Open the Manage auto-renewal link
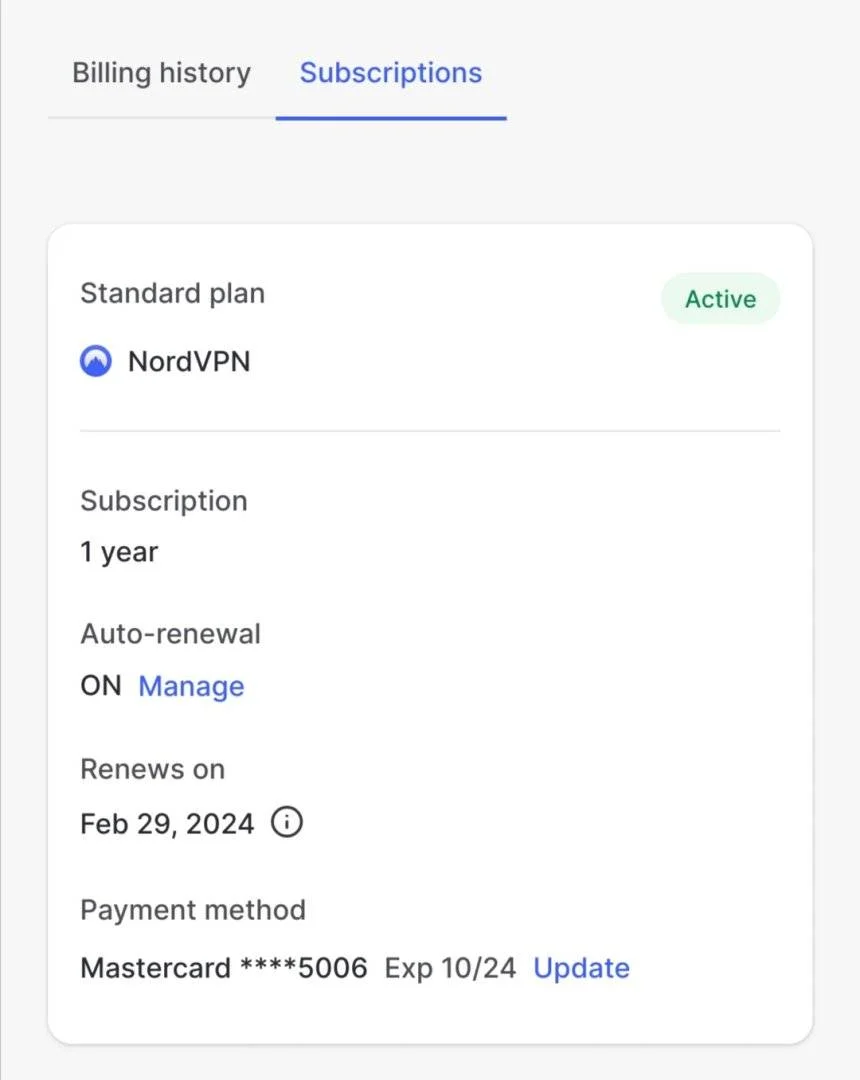The height and width of the screenshot is (1080, 860). [x=191, y=687]
